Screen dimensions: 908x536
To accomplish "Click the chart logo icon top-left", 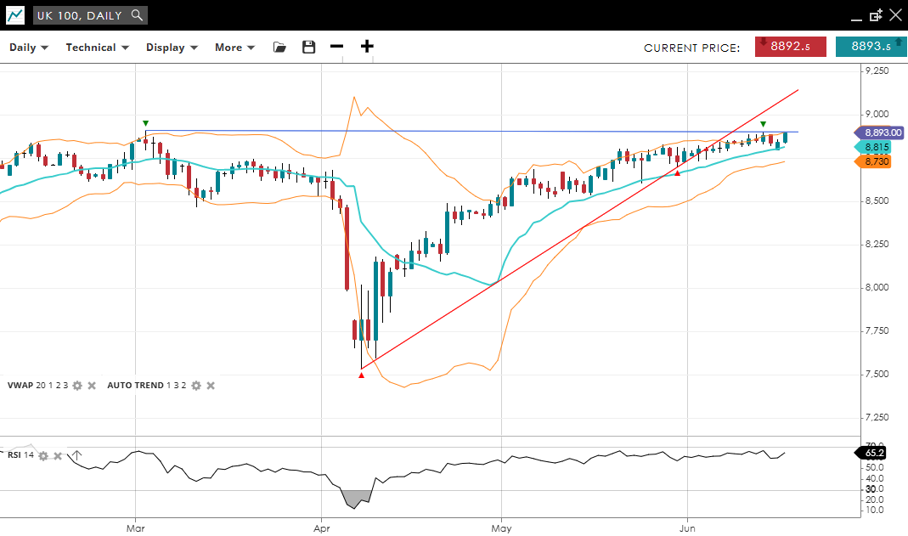I will point(15,15).
